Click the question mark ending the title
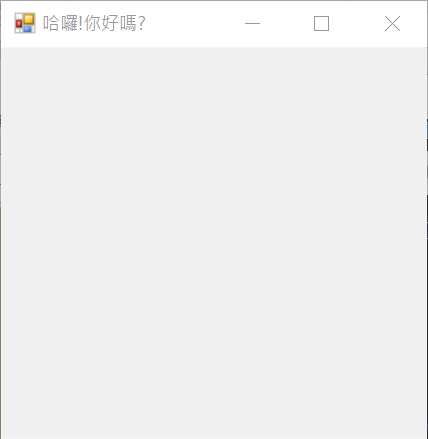This screenshot has width=428, height=439. pos(141,23)
